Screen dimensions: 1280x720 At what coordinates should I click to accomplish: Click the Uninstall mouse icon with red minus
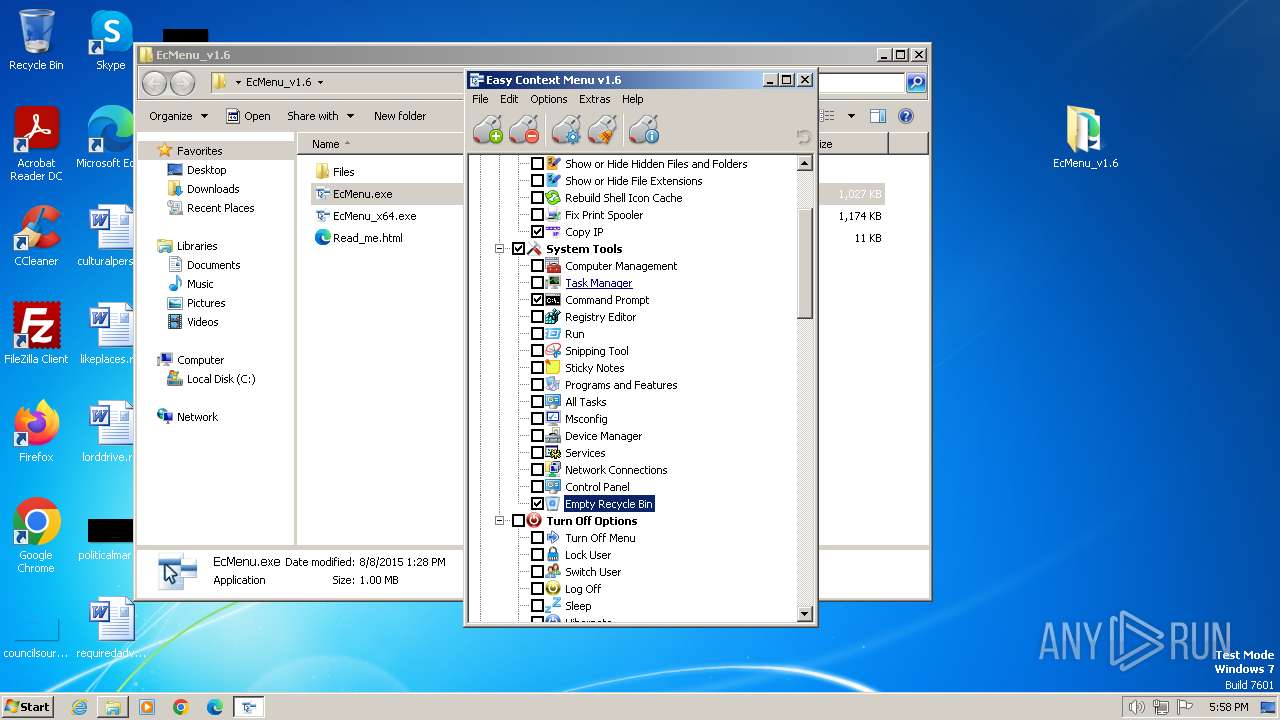click(x=524, y=130)
